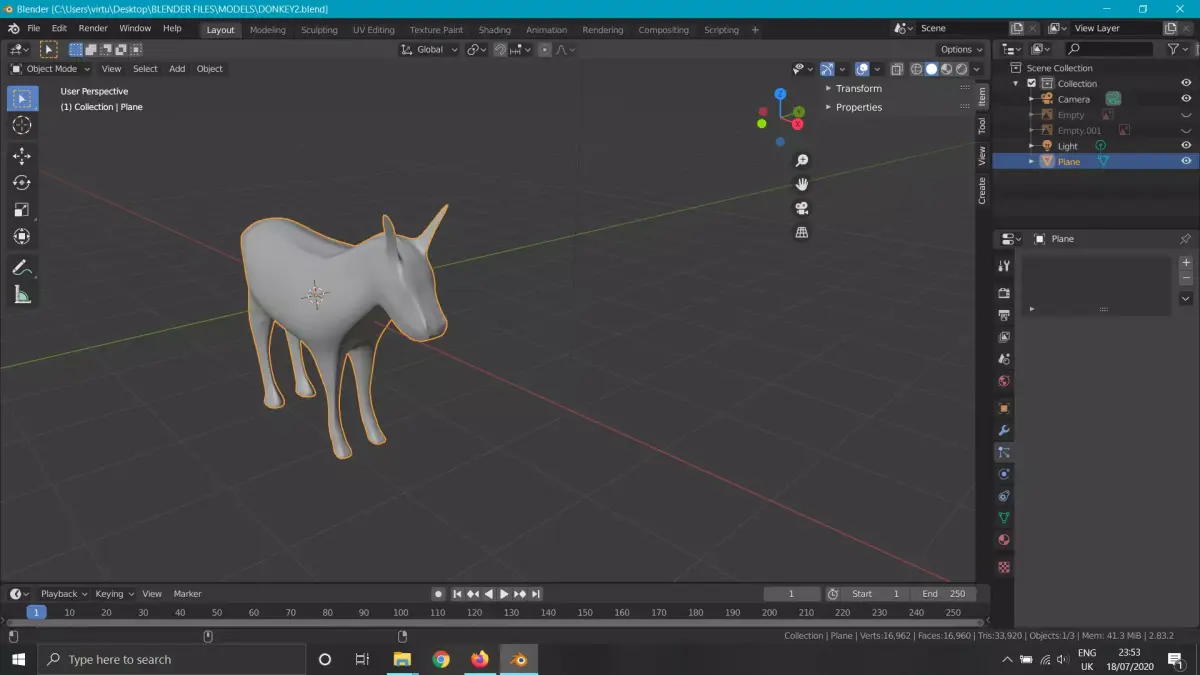The width and height of the screenshot is (1200, 675).
Task: Open the outliner filter dropdown
Action: pyautogui.click(x=1178, y=49)
